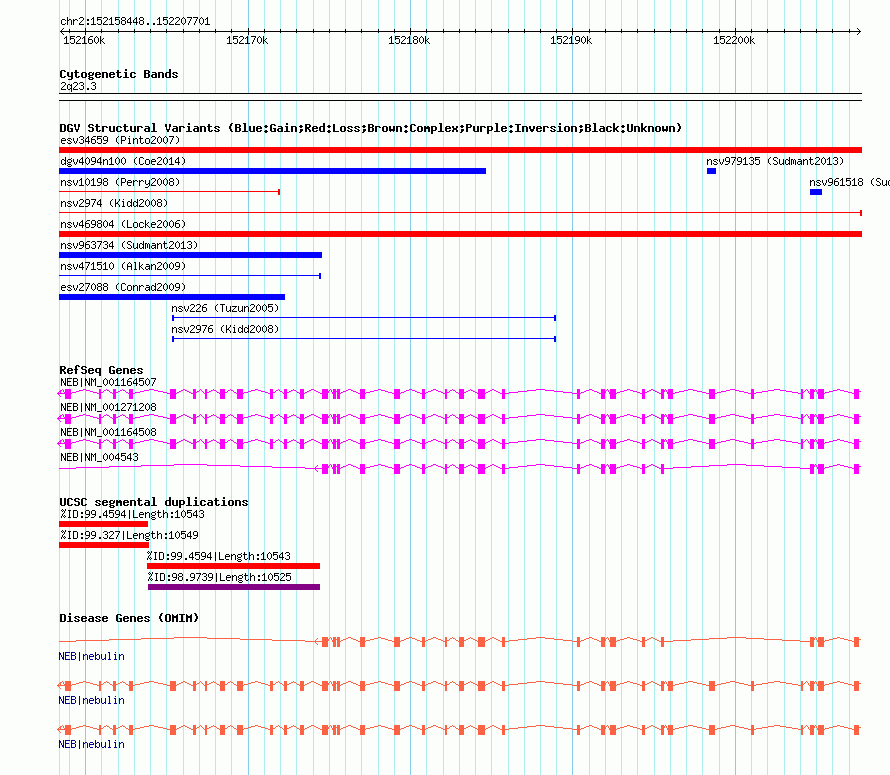The height and width of the screenshot is (775, 890).
Task: Select the purple %ID:98.9739 Length:10525 duplication bar
Action: (234, 587)
